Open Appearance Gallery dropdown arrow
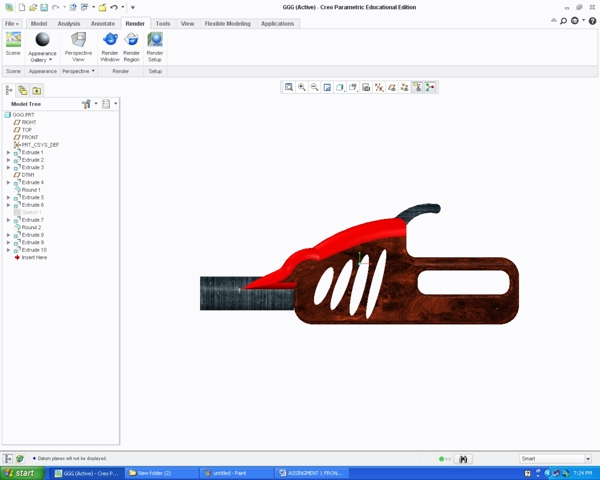Screen dimensions: 600x480 tap(51, 60)
